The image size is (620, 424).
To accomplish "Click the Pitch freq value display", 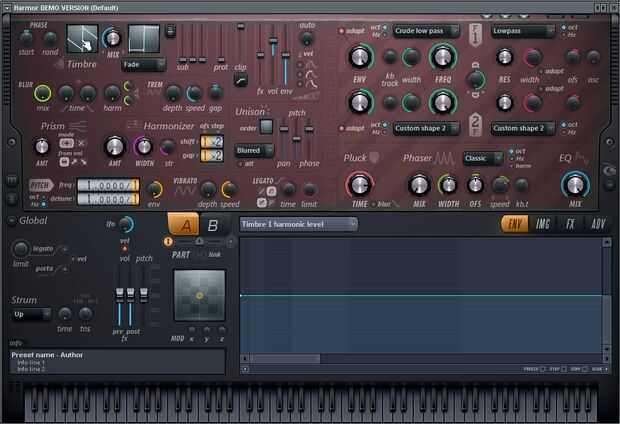I will point(108,185).
